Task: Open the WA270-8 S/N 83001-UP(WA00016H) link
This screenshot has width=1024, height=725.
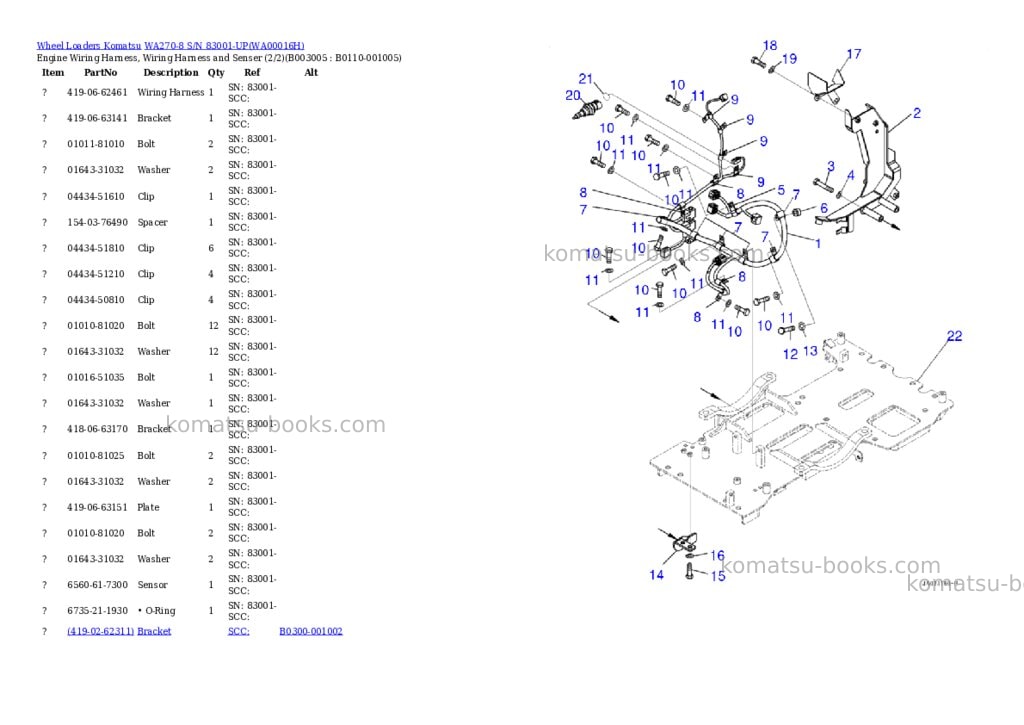Action: 224,46
